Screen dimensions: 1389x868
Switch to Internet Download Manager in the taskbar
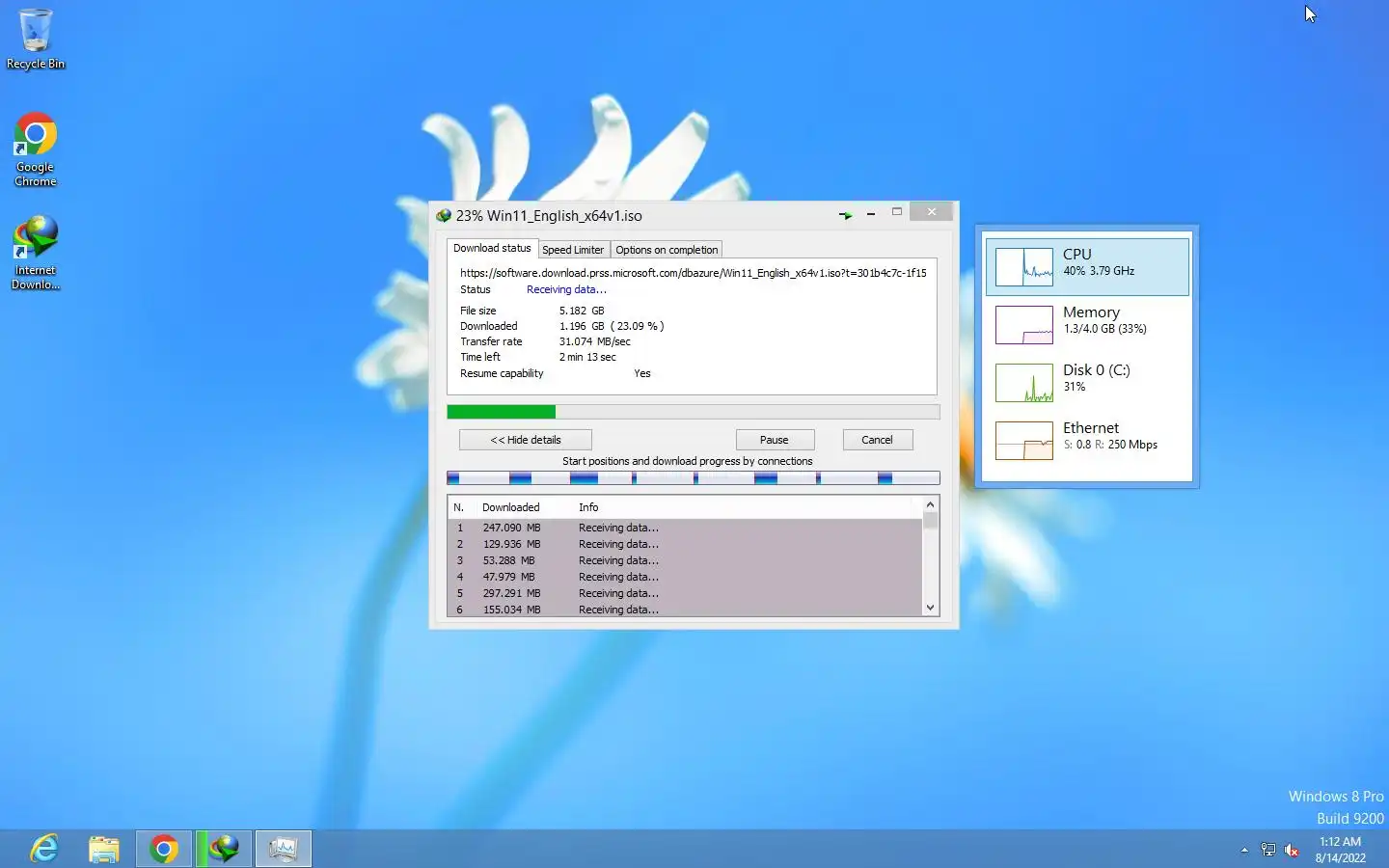click(x=224, y=849)
